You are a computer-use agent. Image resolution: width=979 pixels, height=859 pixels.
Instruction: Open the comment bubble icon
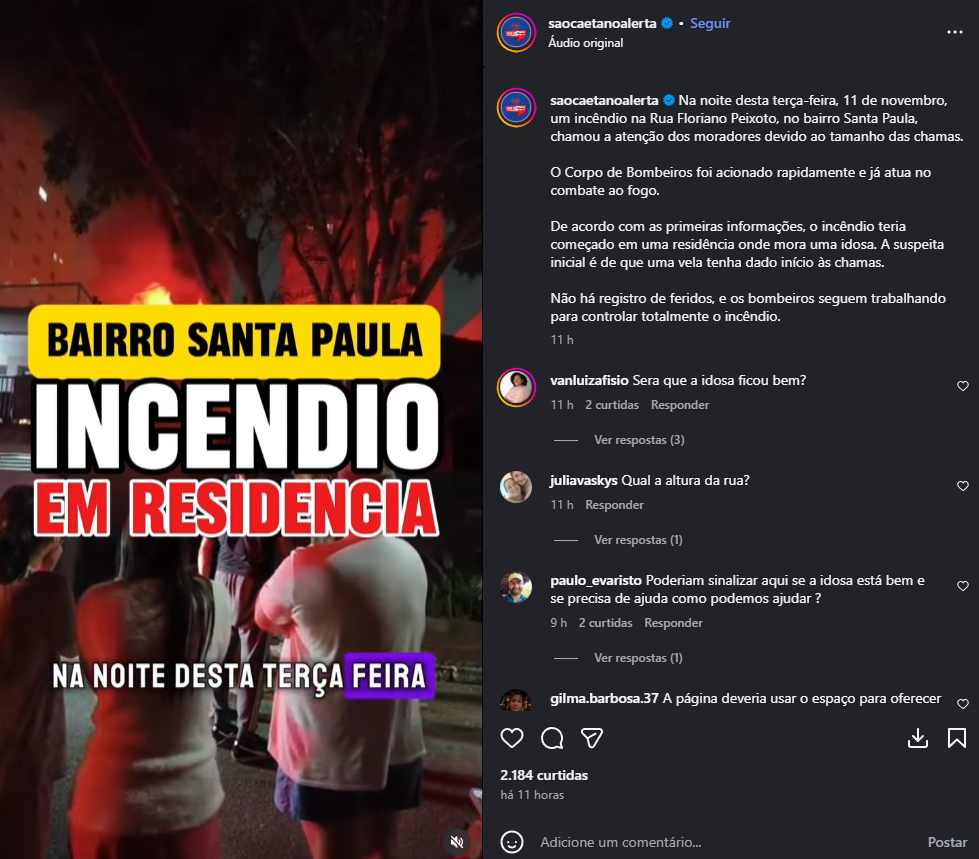pyautogui.click(x=552, y=739)
